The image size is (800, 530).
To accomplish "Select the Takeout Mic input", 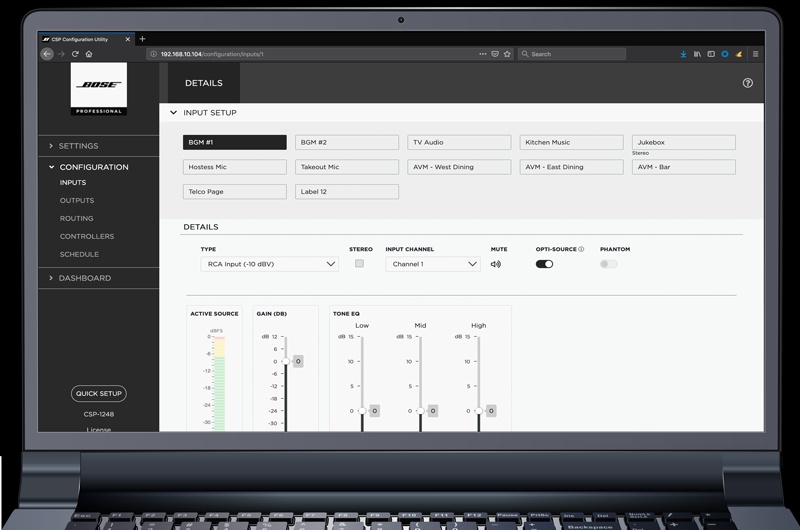I will (347, 167).
